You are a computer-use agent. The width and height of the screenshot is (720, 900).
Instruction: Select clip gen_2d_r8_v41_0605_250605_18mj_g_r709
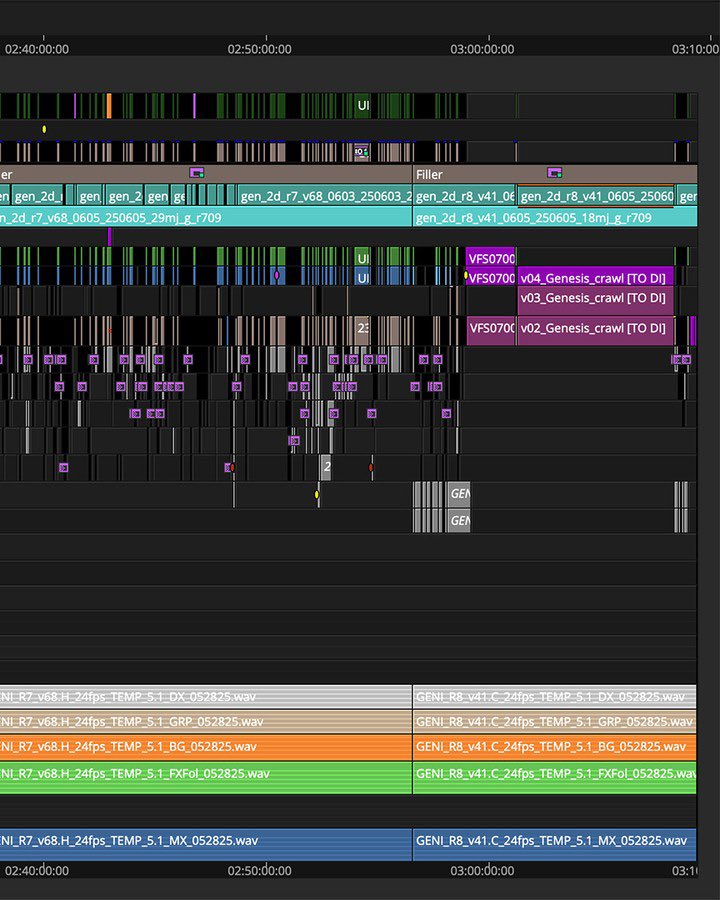(x=555, y=217)
